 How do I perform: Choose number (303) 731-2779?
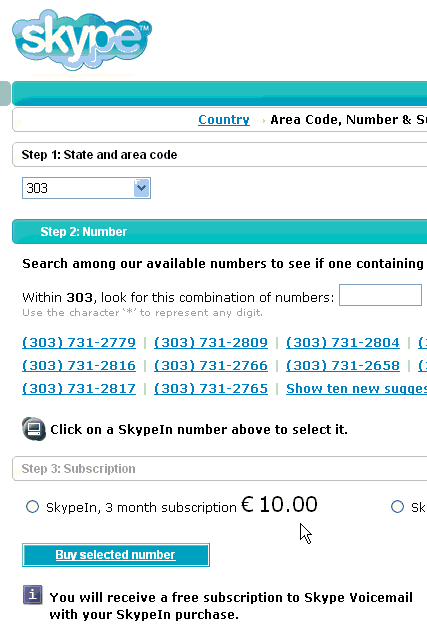pyautogui.click(x=79, y=343)
